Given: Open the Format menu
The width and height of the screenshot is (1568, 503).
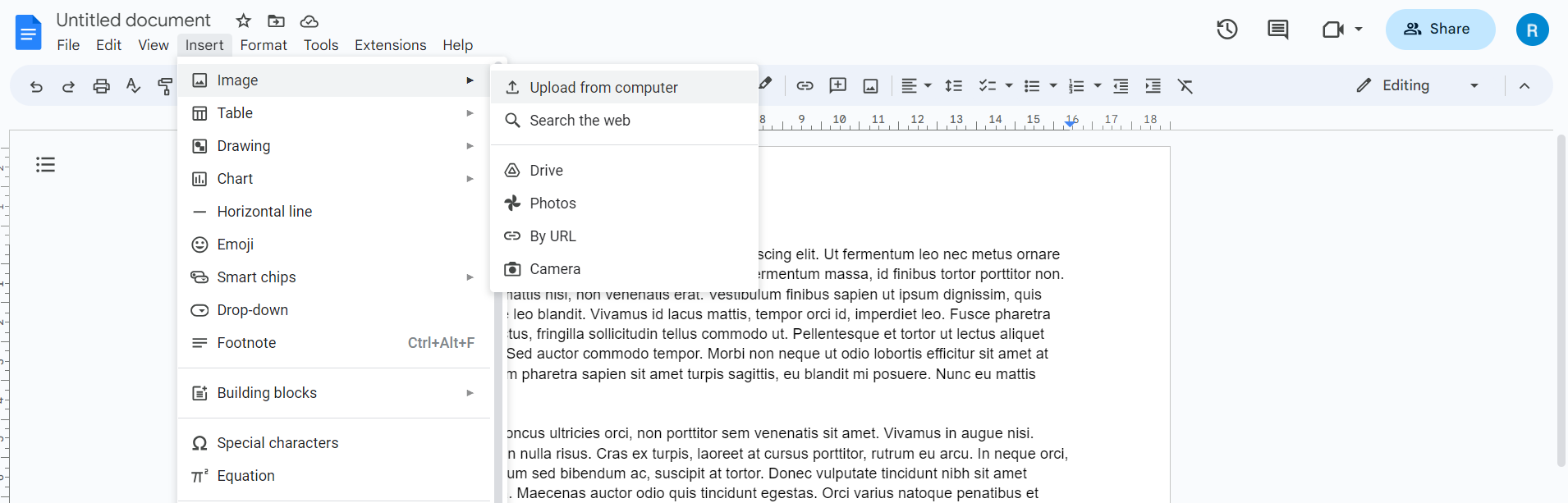Looking at the screenshot, I should tap(264, 45).
